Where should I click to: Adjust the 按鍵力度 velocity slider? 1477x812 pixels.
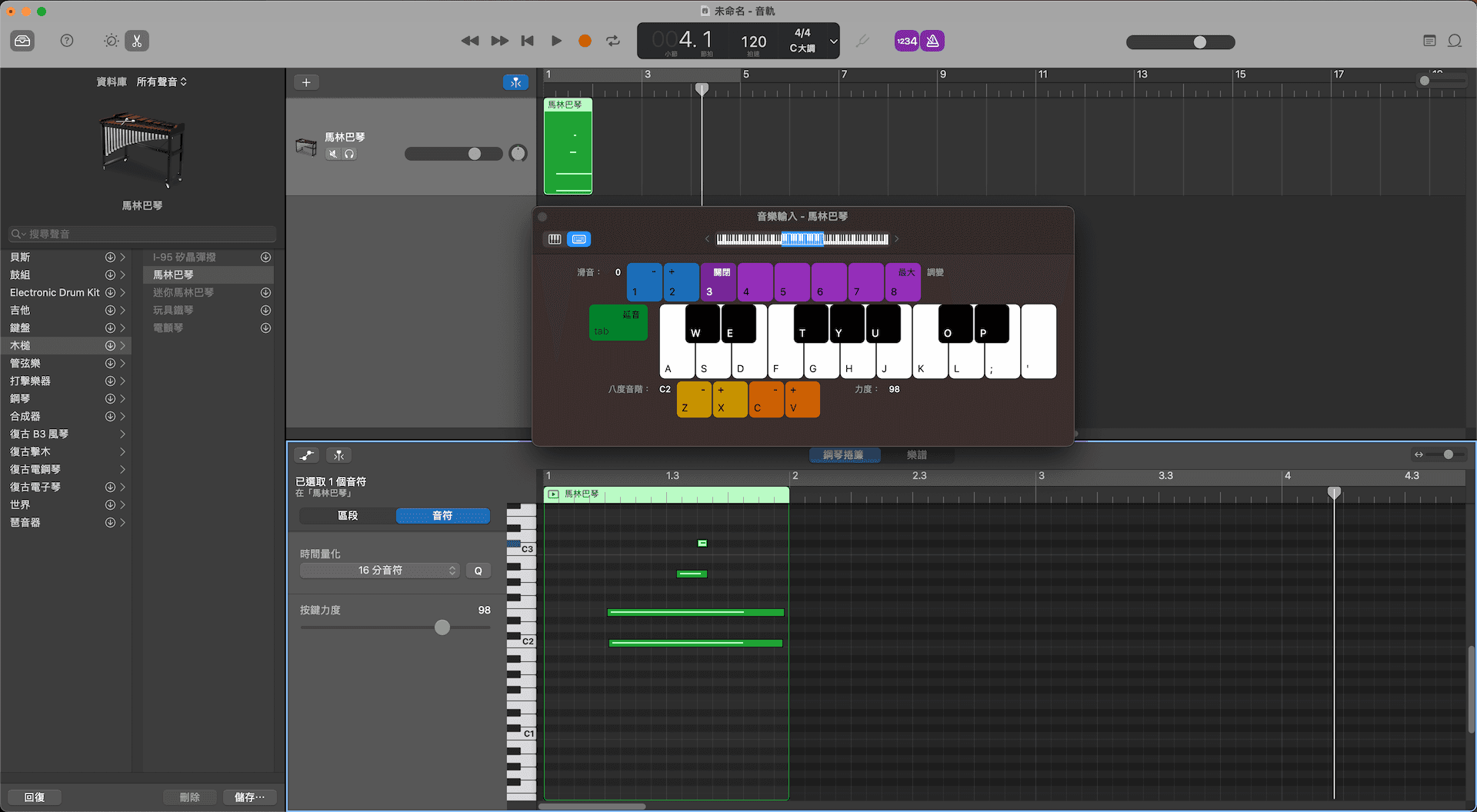[x=442, y=627]
